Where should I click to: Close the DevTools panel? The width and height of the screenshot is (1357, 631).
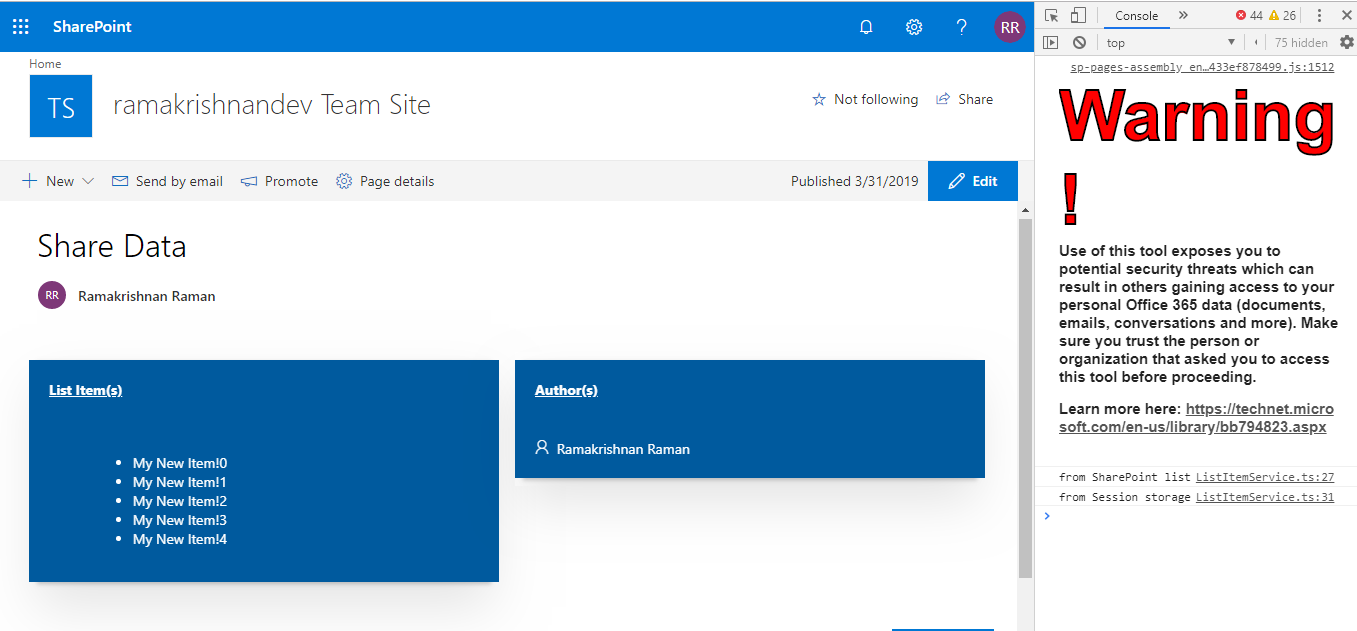tap(1345, 15)
